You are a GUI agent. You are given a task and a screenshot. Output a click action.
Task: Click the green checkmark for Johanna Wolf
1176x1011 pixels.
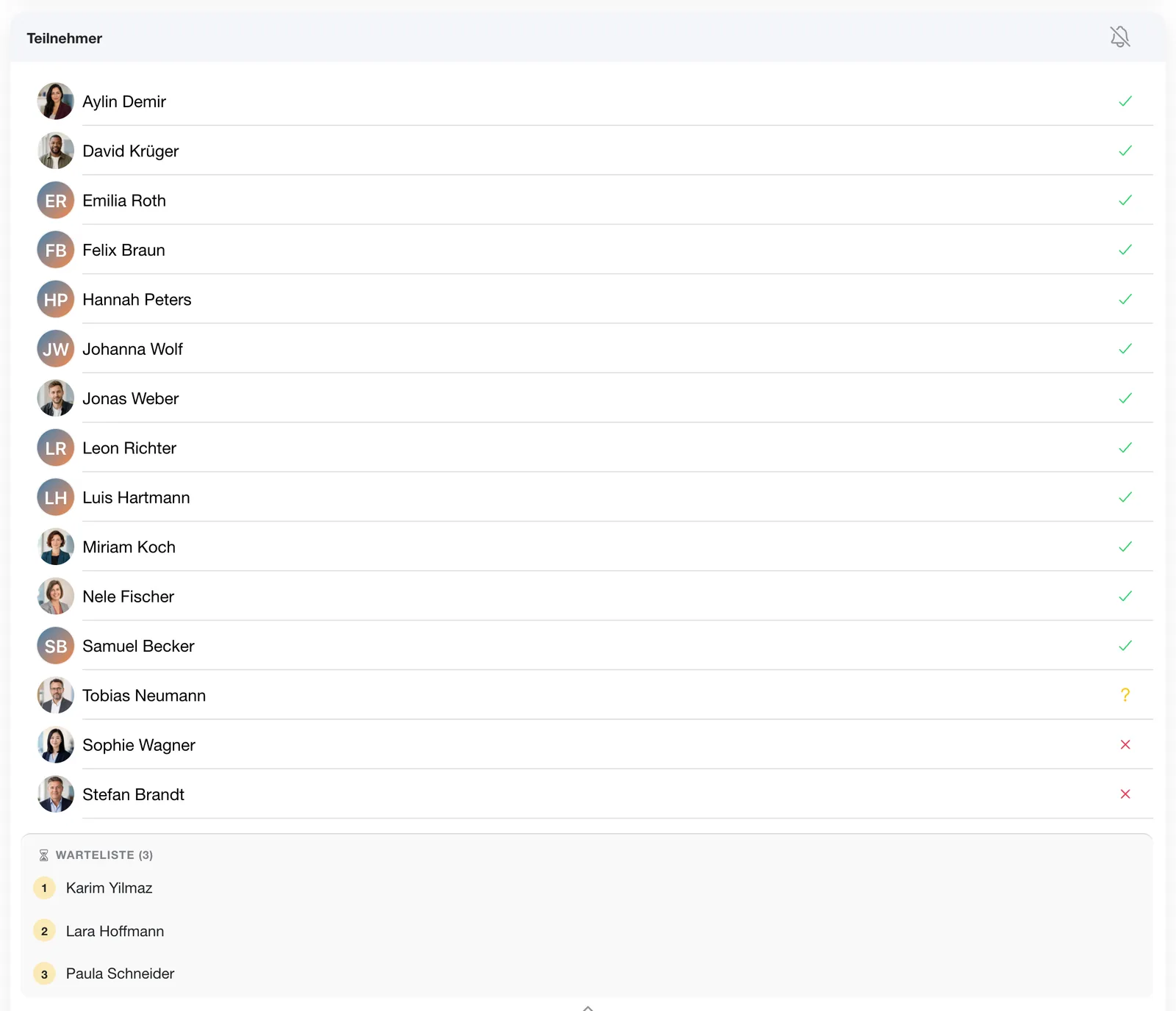click(x=1125, y=349)
